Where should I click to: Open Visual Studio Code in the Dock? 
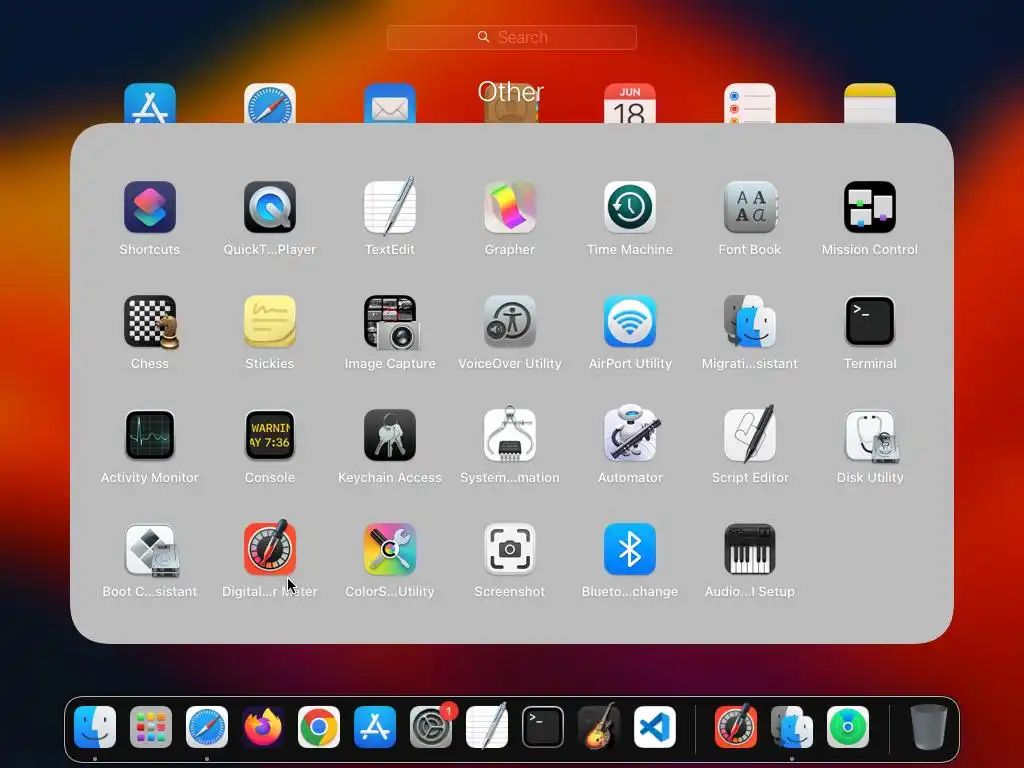coord(655,727)
